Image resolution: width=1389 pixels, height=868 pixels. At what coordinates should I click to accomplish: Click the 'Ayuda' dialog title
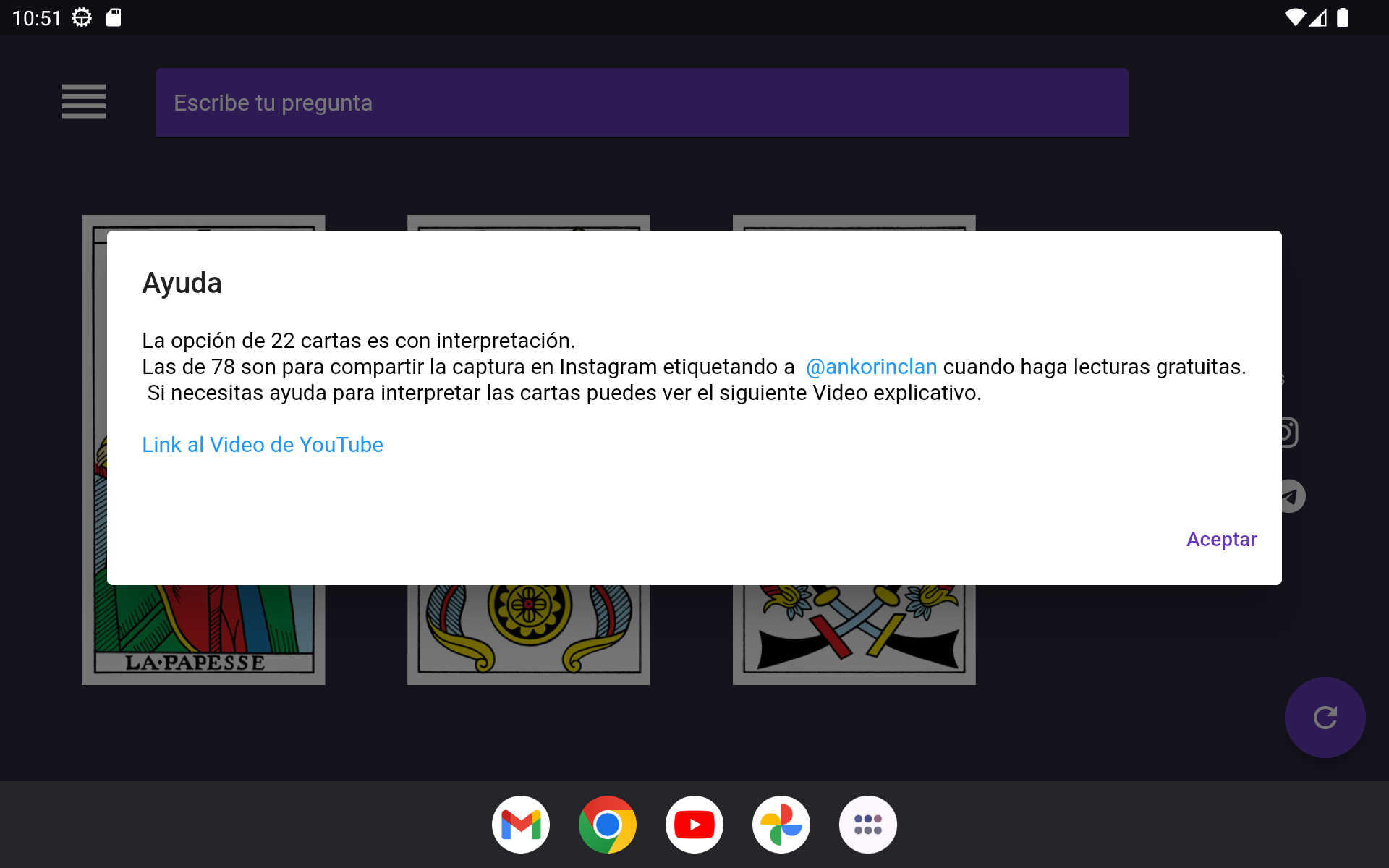[182, 283]
